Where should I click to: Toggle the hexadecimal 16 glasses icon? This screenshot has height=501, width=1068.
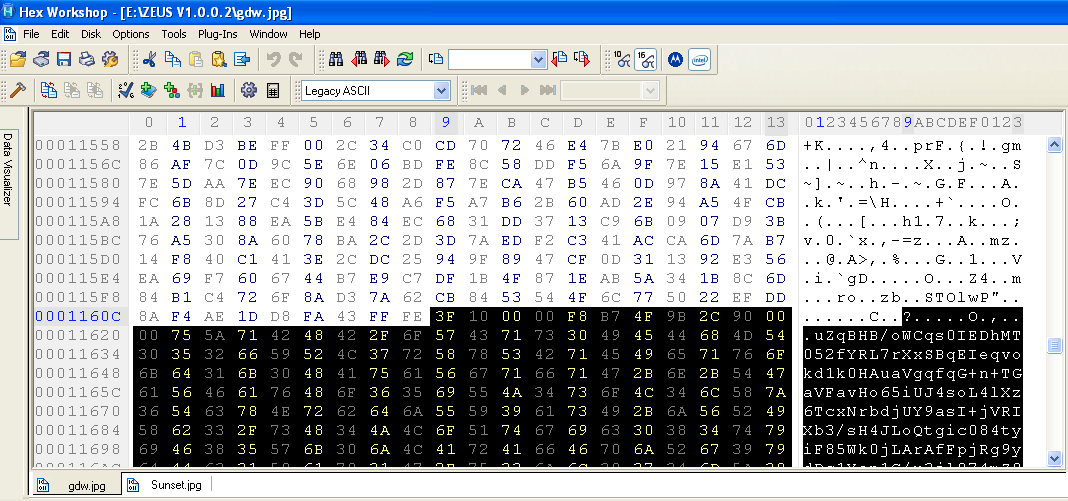[645, 60]
